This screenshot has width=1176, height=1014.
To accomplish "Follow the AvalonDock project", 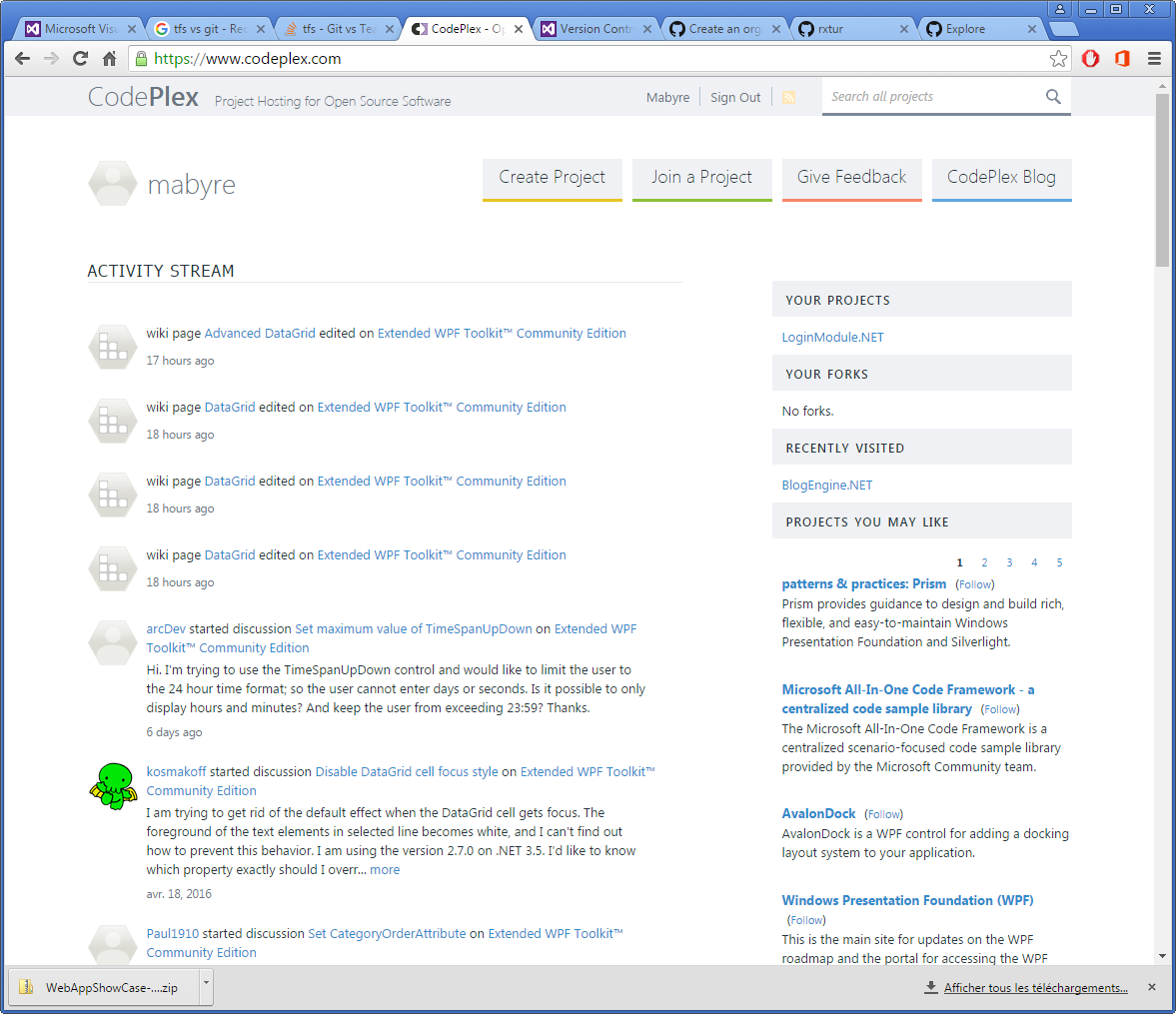I will coord(882,814).
